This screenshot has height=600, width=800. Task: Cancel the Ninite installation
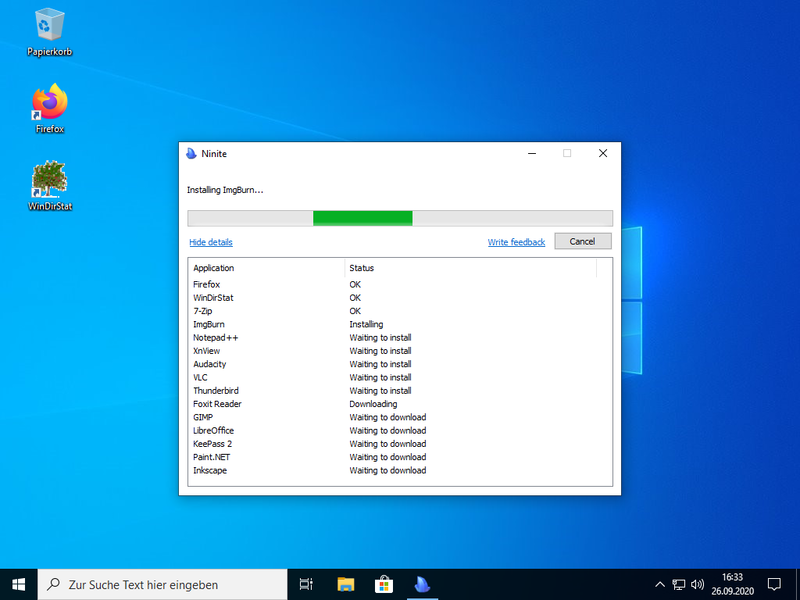pyautogui.click(x=582, y=241)
